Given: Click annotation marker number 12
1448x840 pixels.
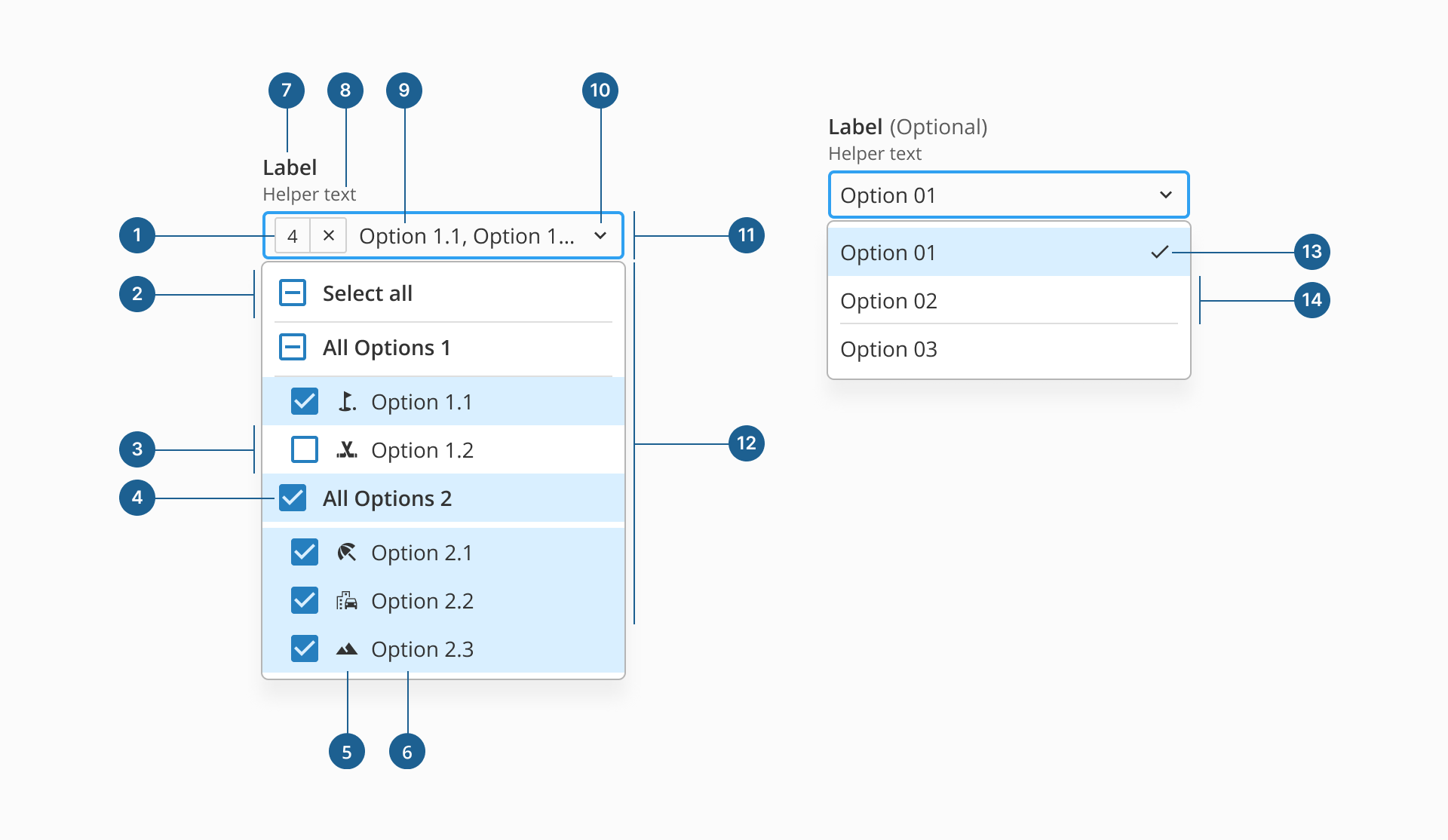Looking at the screenshot, I should [747, 443].
